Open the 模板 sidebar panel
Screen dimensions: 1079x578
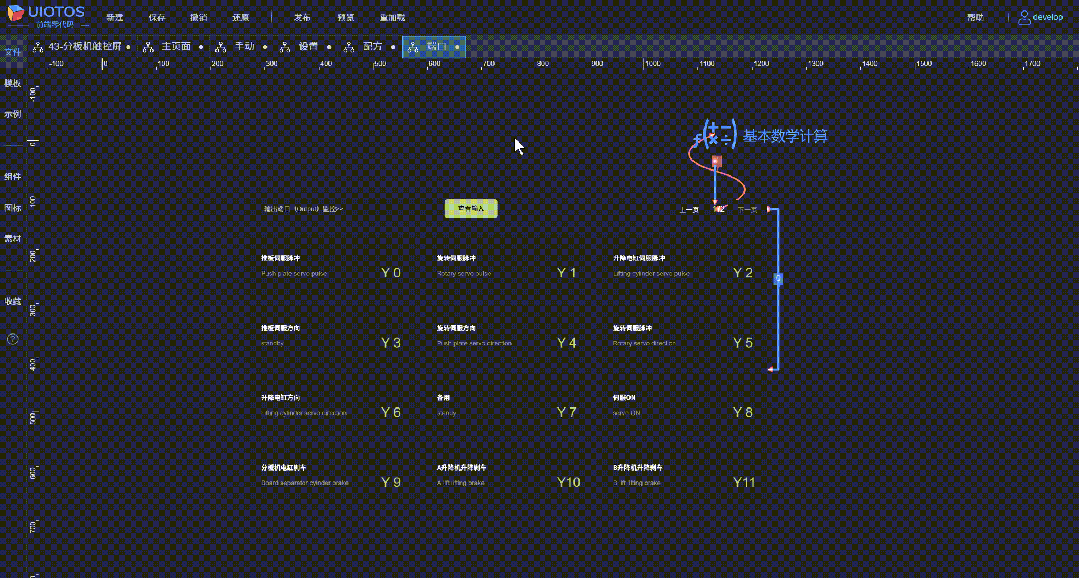[12, 83]
